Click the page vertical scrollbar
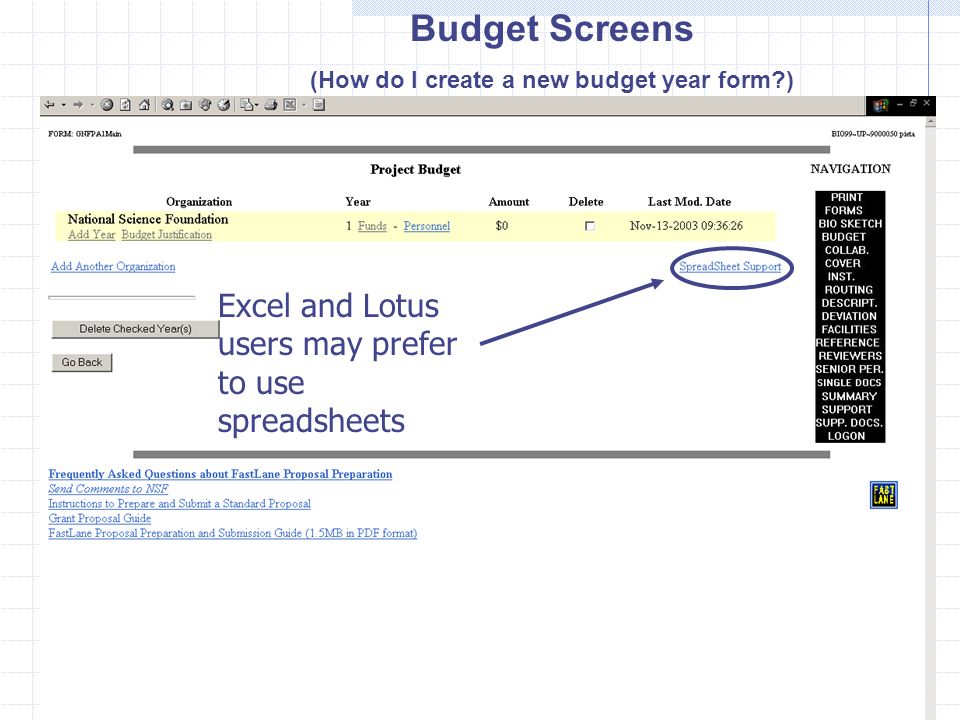 (x=931, y=416)
